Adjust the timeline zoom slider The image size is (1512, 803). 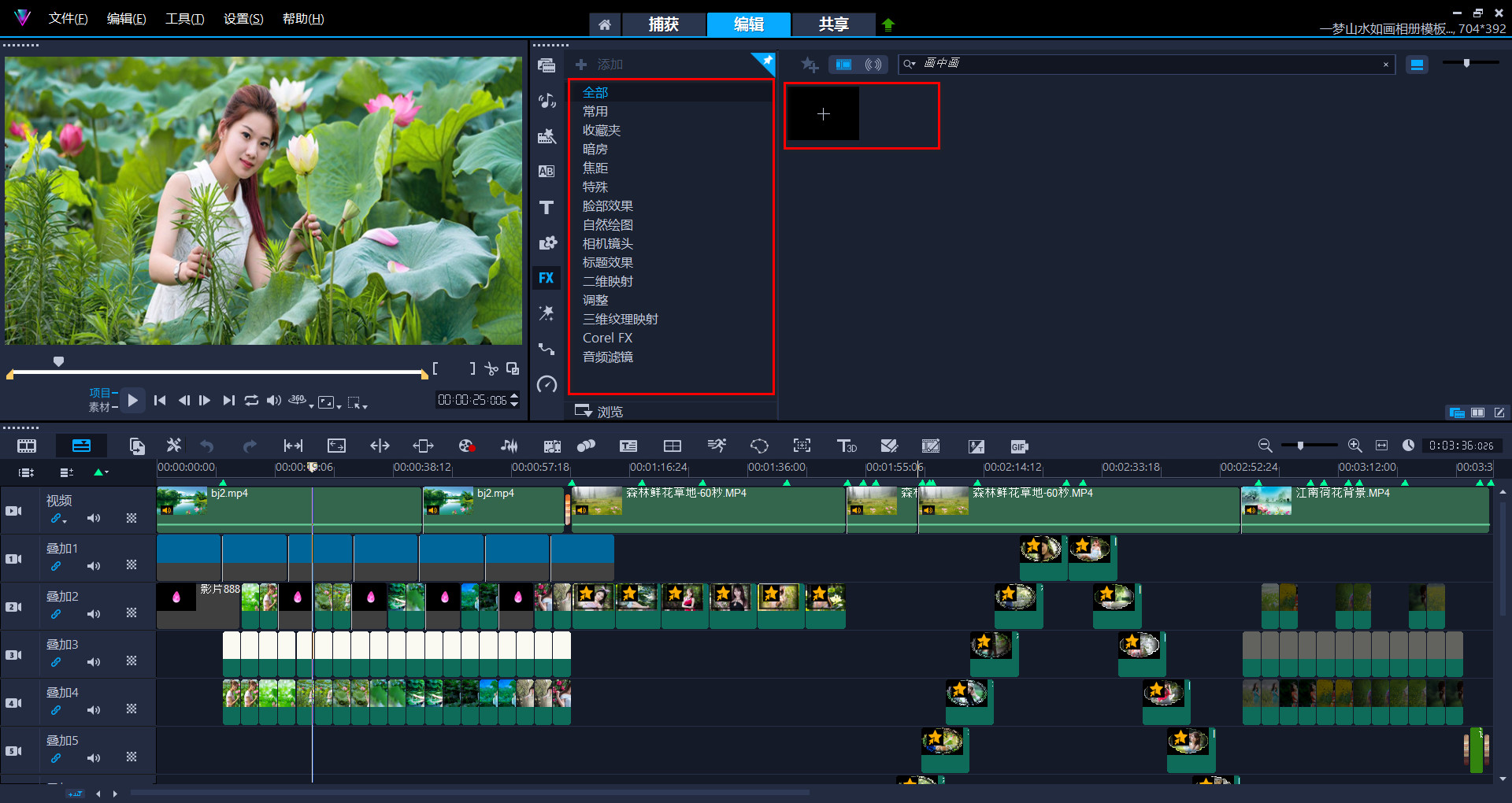[x=1300, y=446]
